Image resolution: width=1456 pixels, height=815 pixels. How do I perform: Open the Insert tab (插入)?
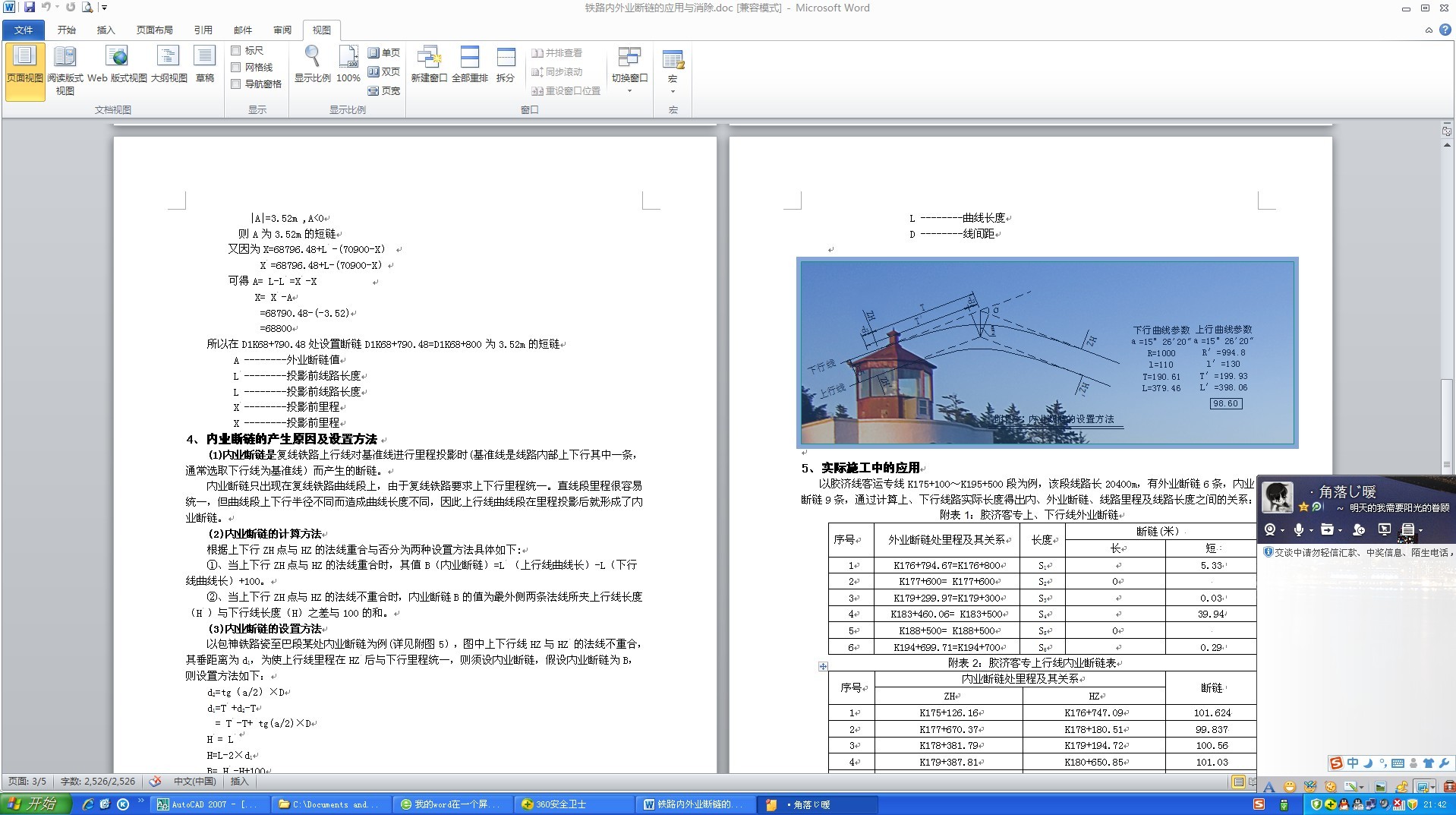click(106, 30)
